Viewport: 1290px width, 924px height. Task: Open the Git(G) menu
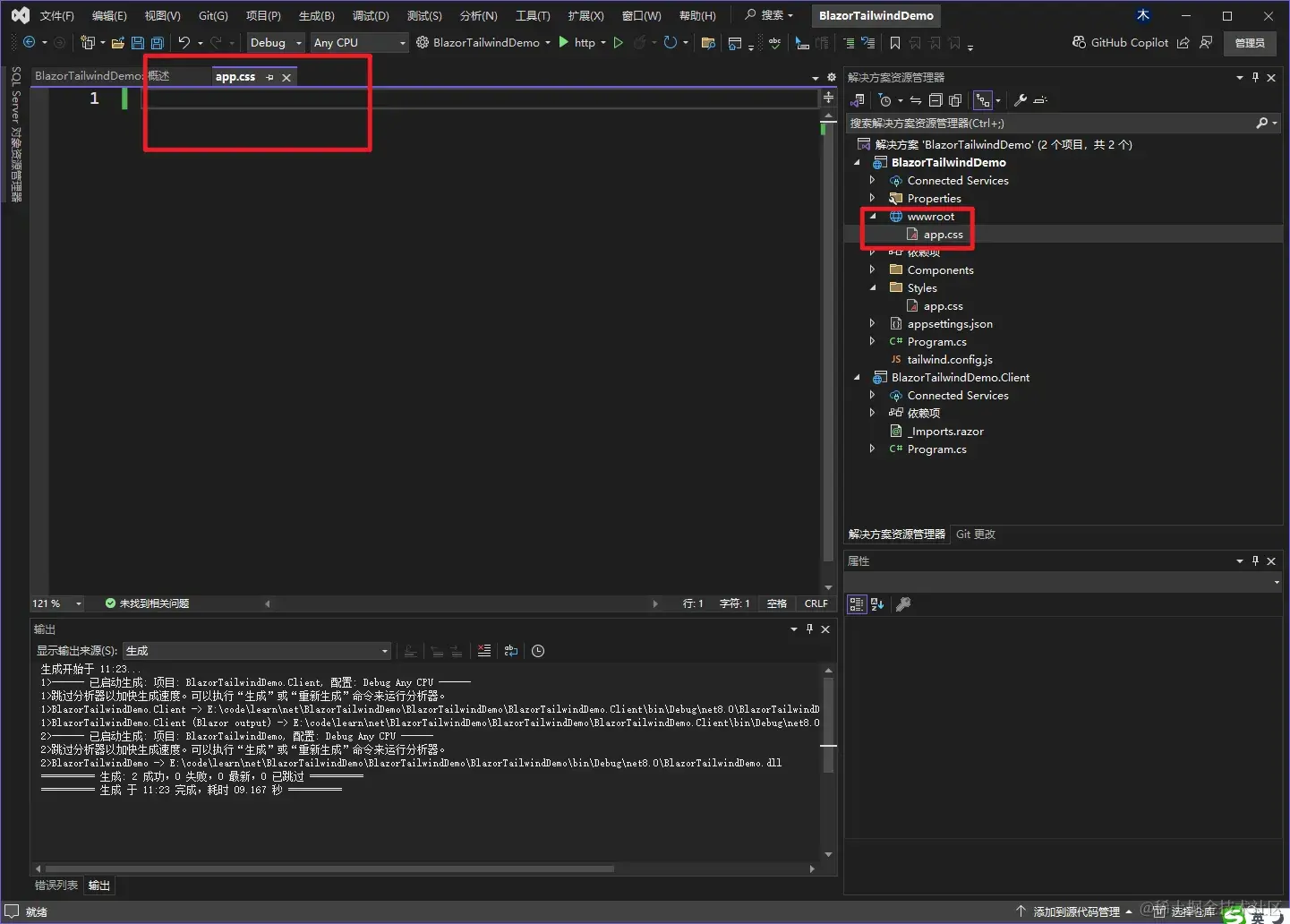coord(213,15)
